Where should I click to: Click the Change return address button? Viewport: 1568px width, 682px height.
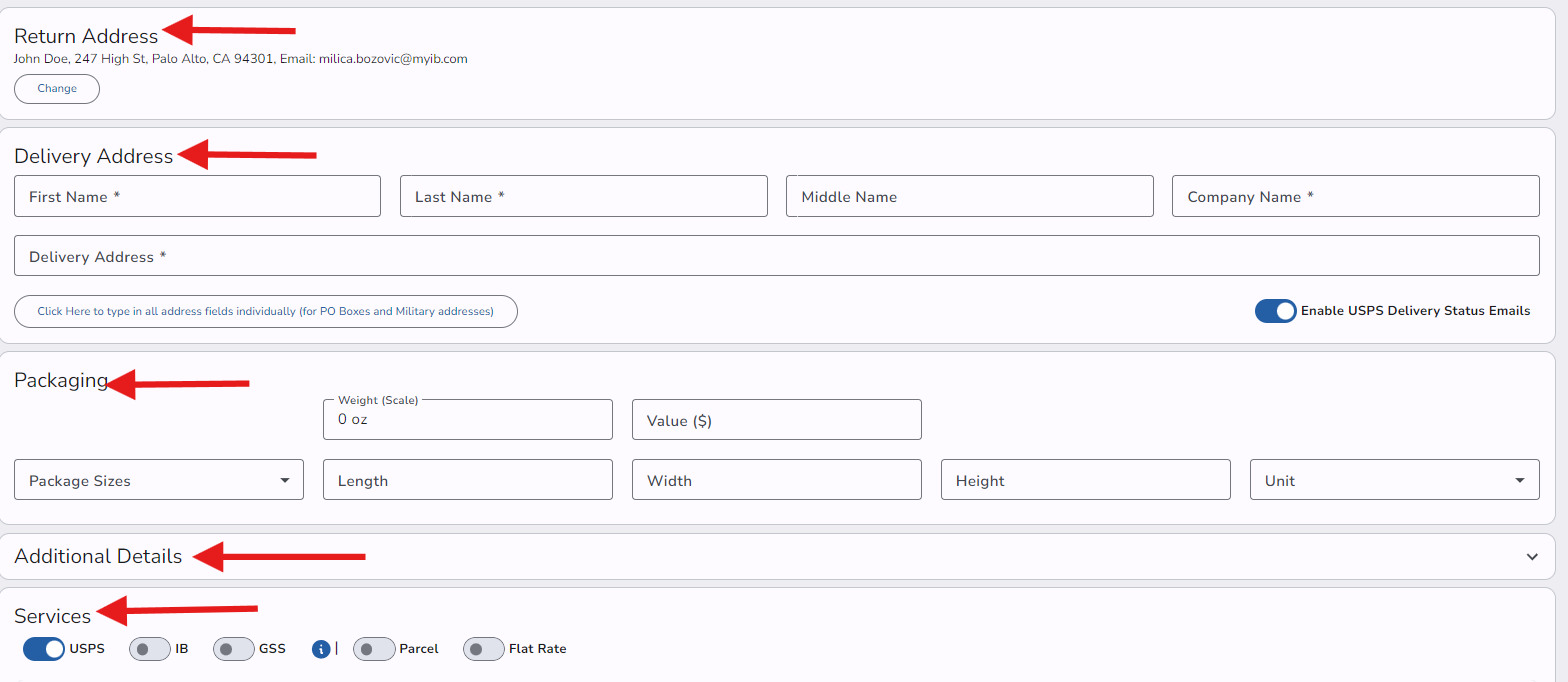coord(57,89)
